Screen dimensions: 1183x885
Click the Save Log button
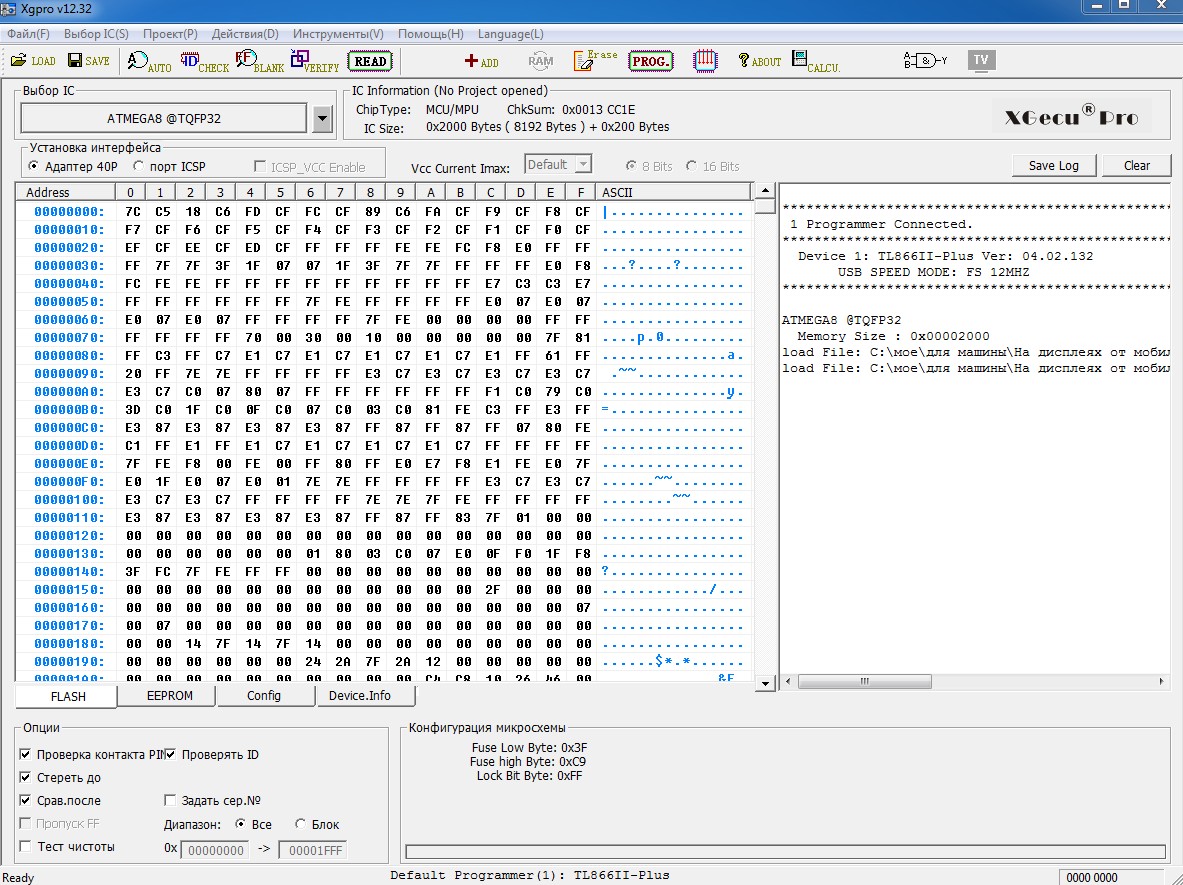tap(1053, 166)
